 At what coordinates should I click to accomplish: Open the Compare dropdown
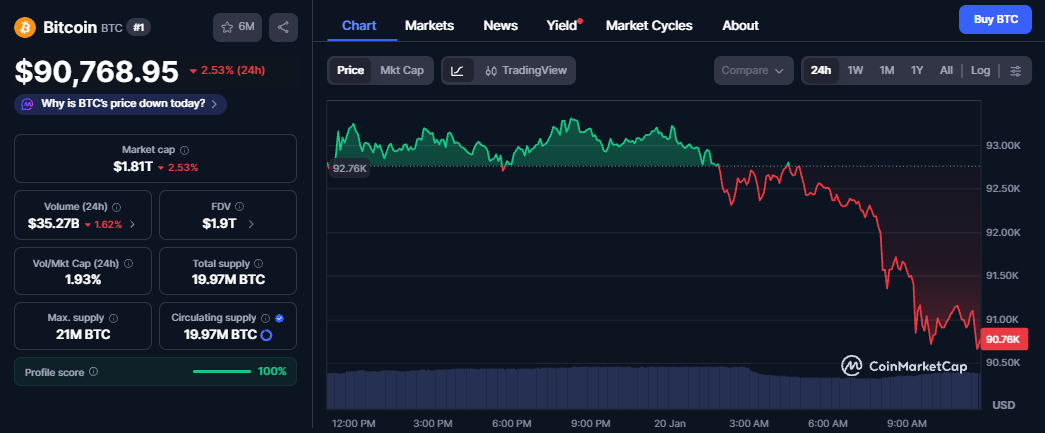tap(753, 71)
